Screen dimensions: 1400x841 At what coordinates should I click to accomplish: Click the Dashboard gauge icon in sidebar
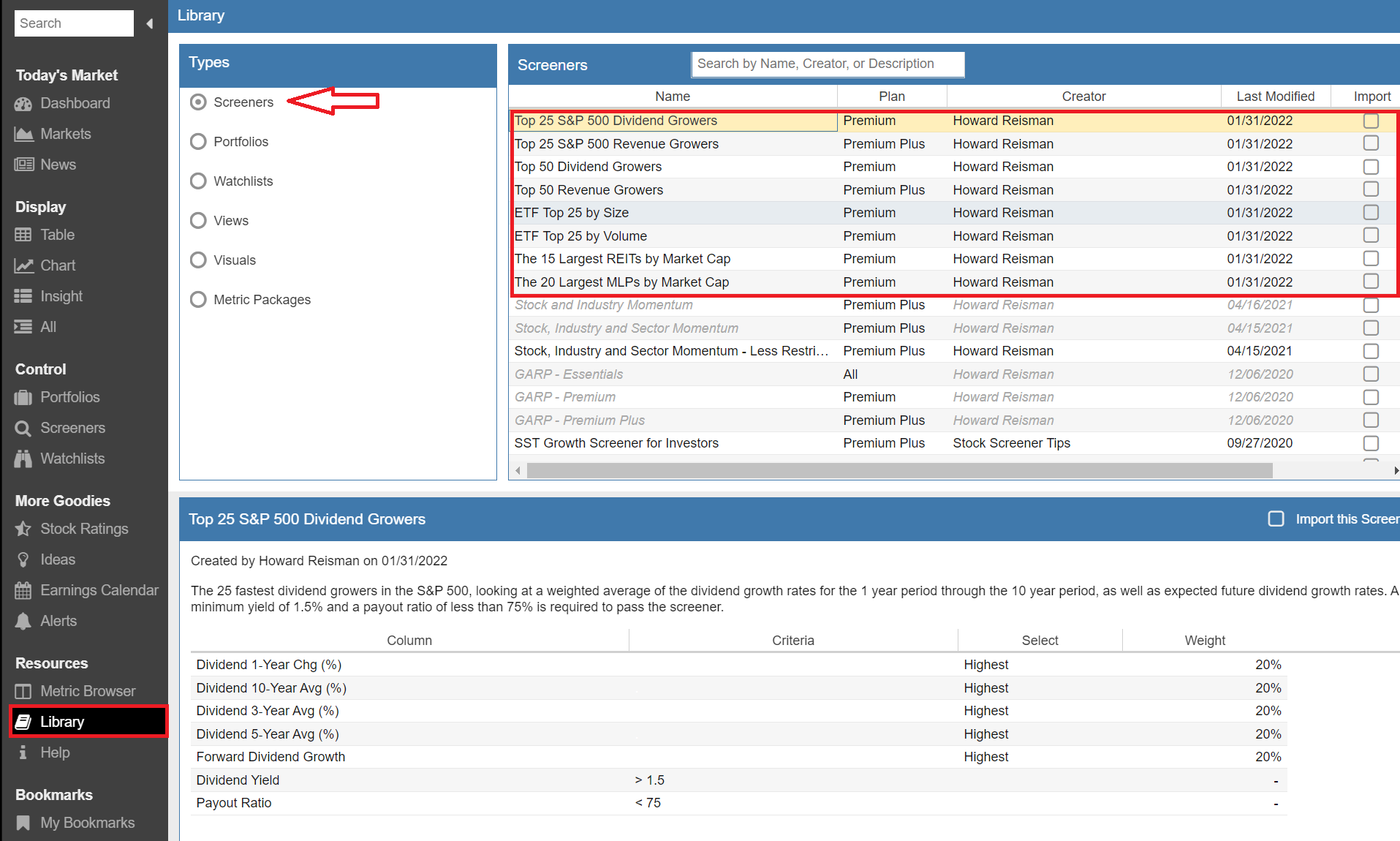pos(23,104)
